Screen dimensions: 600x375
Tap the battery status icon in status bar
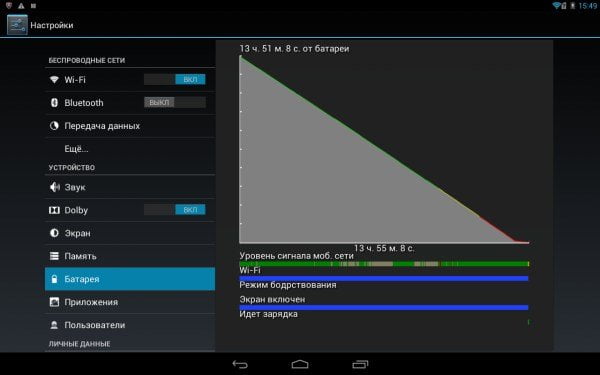(573, 5)
